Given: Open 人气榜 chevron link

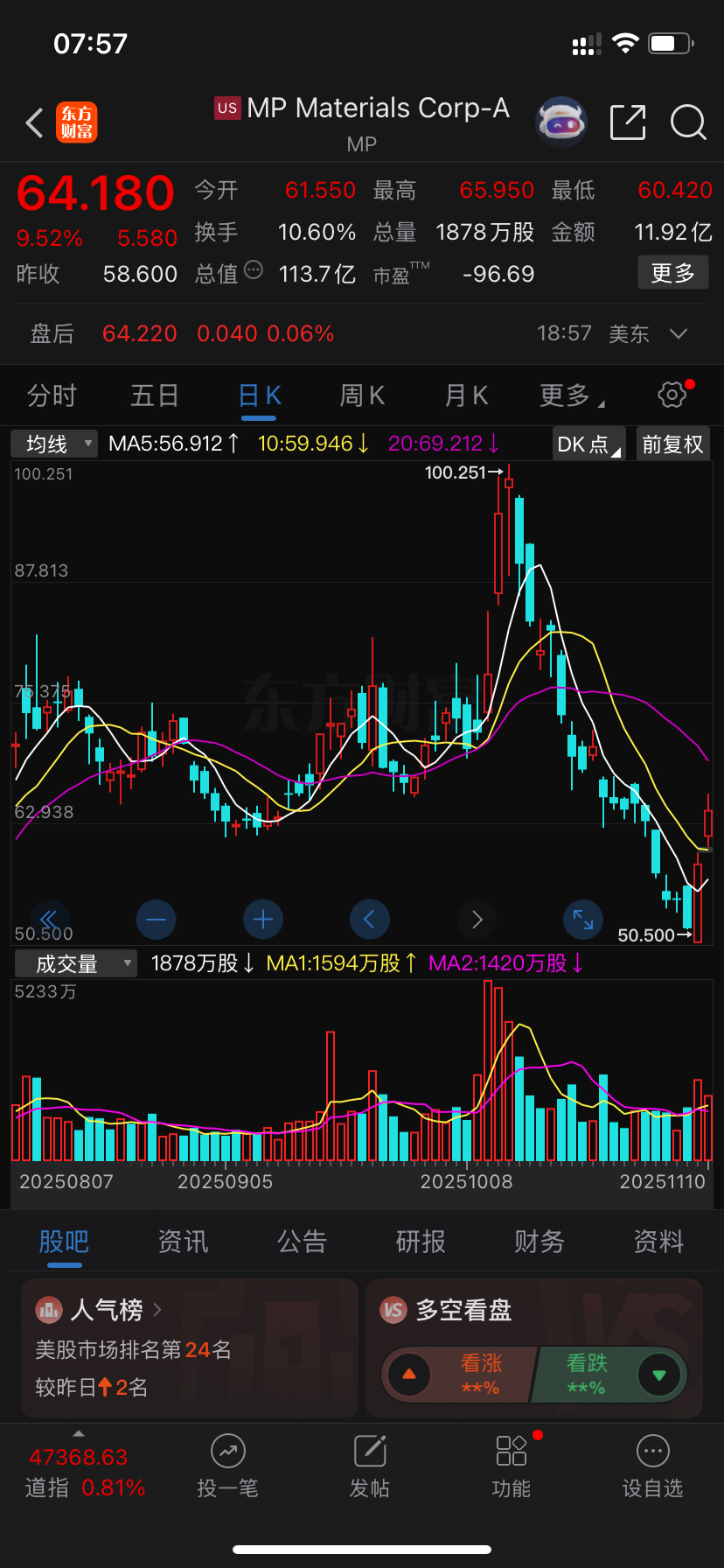Looking at the screenshot, I should click(157, 1310).
